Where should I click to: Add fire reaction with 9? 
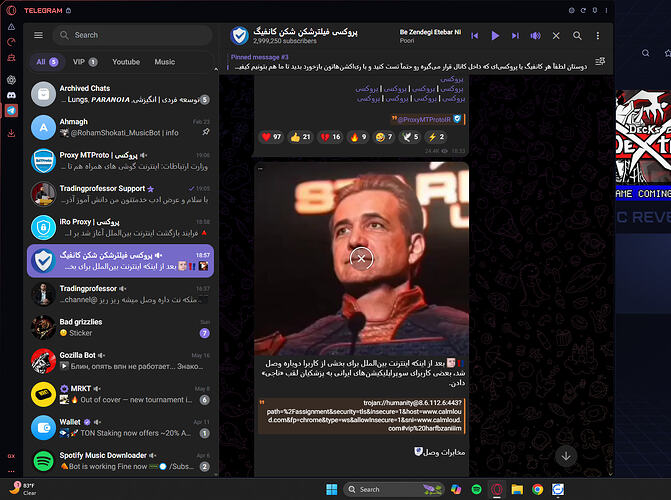(358, 137)
